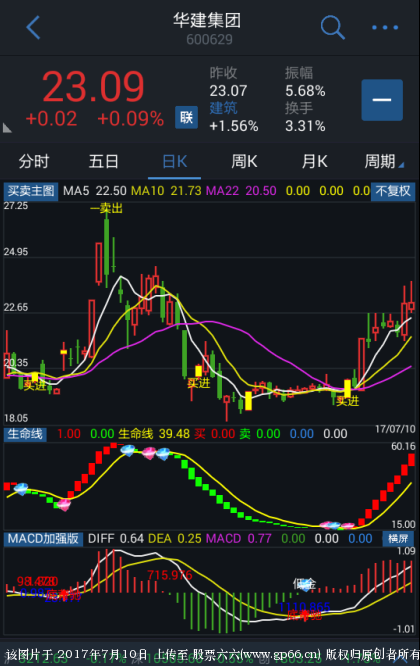The height and width of the screenshot is (666, 420).
Task: Tap the 生命线 39.48 value
Action: tap(154, 434)
